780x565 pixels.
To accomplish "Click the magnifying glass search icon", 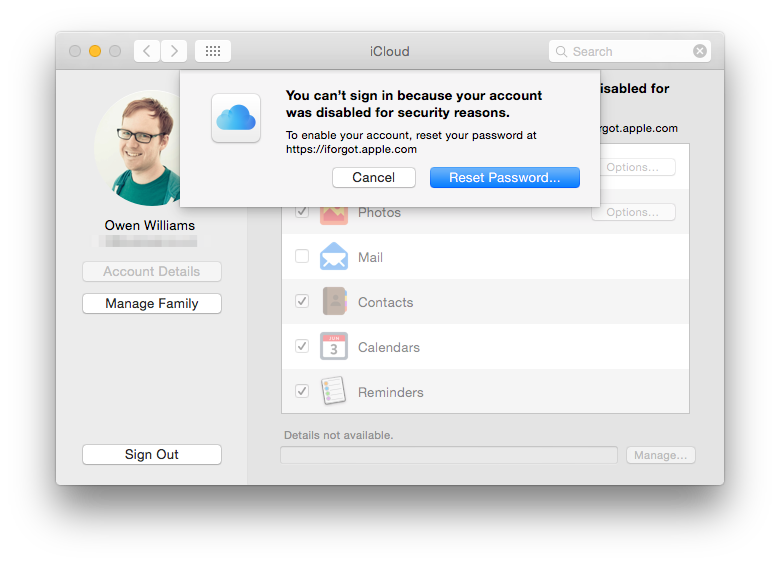I will tap(561, 52).
